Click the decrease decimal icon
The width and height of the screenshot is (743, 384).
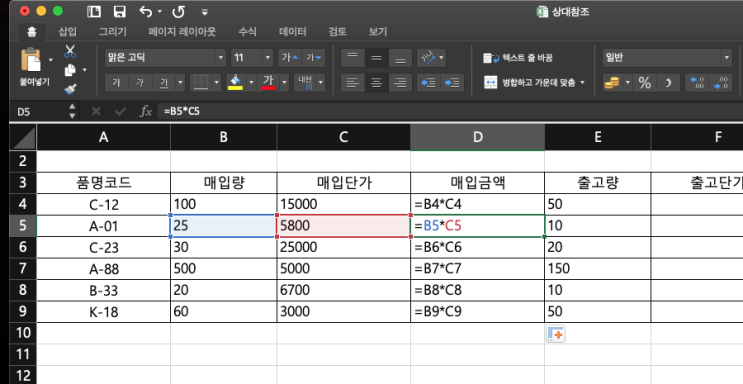coord(721,83)
